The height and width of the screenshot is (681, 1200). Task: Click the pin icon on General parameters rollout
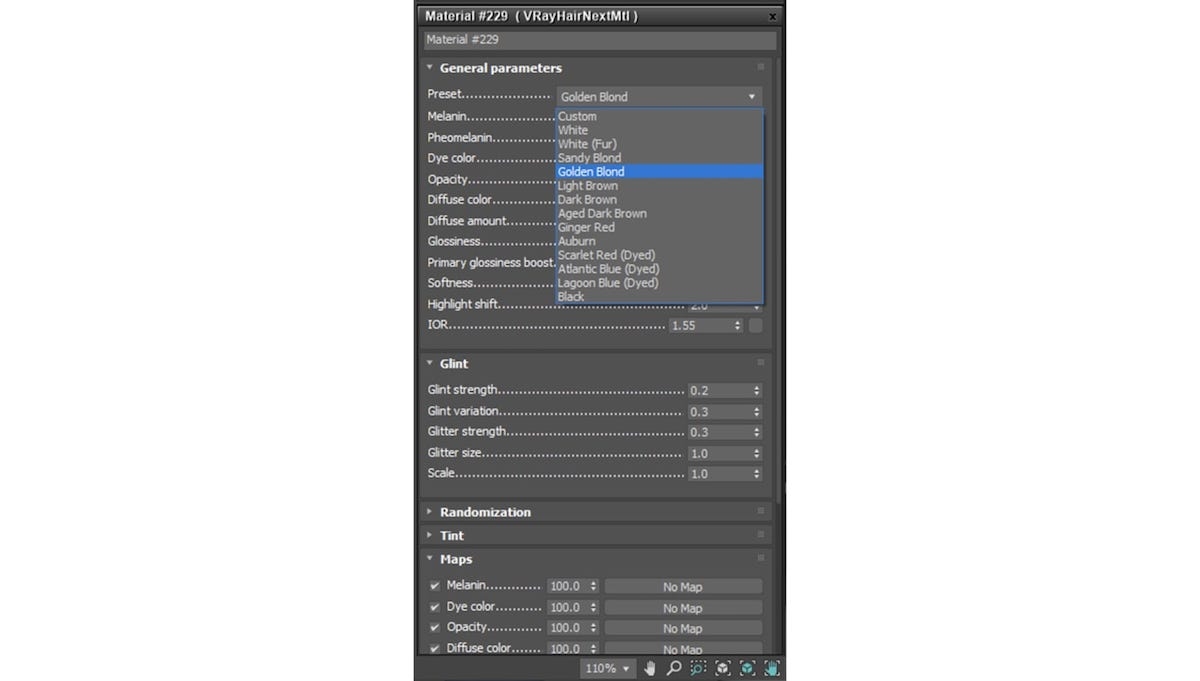coord(760,67)
